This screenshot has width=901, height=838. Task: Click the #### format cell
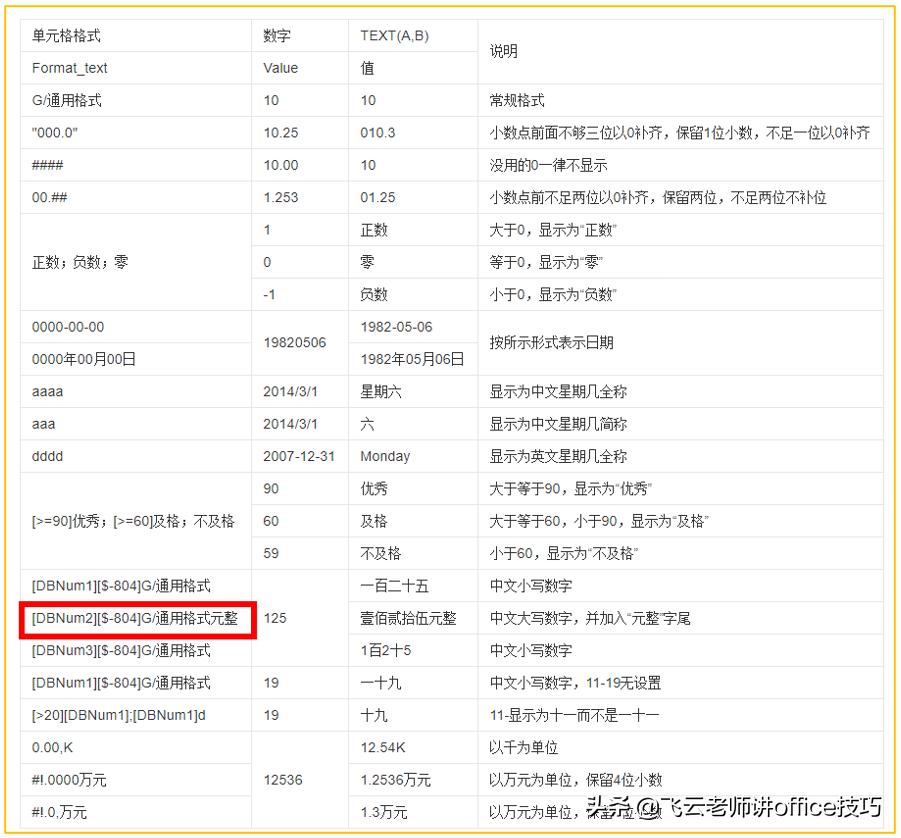(46, 165)
